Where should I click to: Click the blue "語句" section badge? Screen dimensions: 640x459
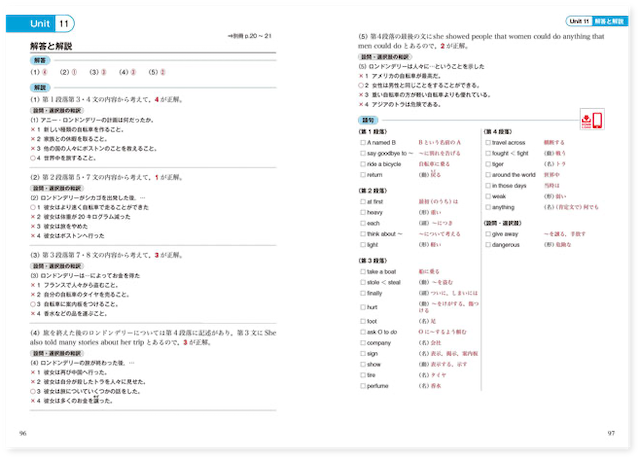click(x=368, y=120)
